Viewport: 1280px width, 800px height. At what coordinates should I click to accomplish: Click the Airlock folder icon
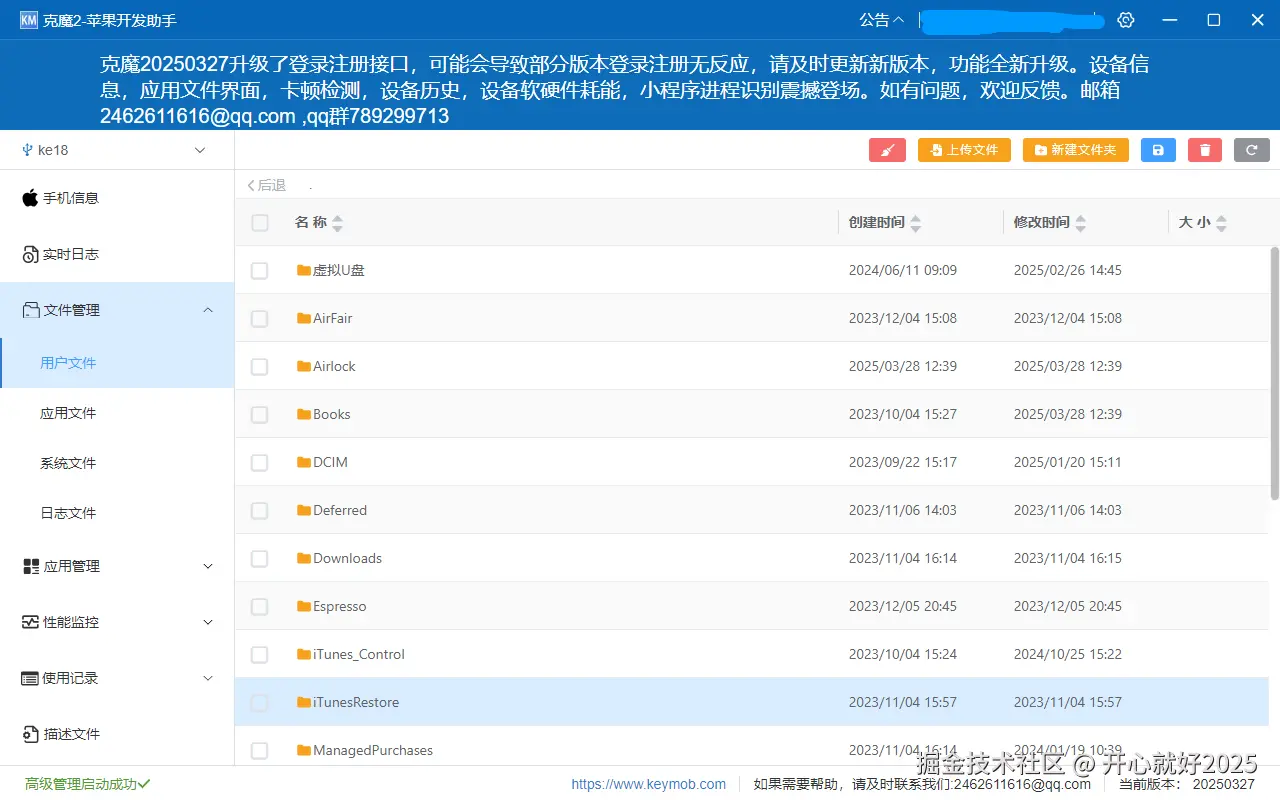click(x=304, y=366)
